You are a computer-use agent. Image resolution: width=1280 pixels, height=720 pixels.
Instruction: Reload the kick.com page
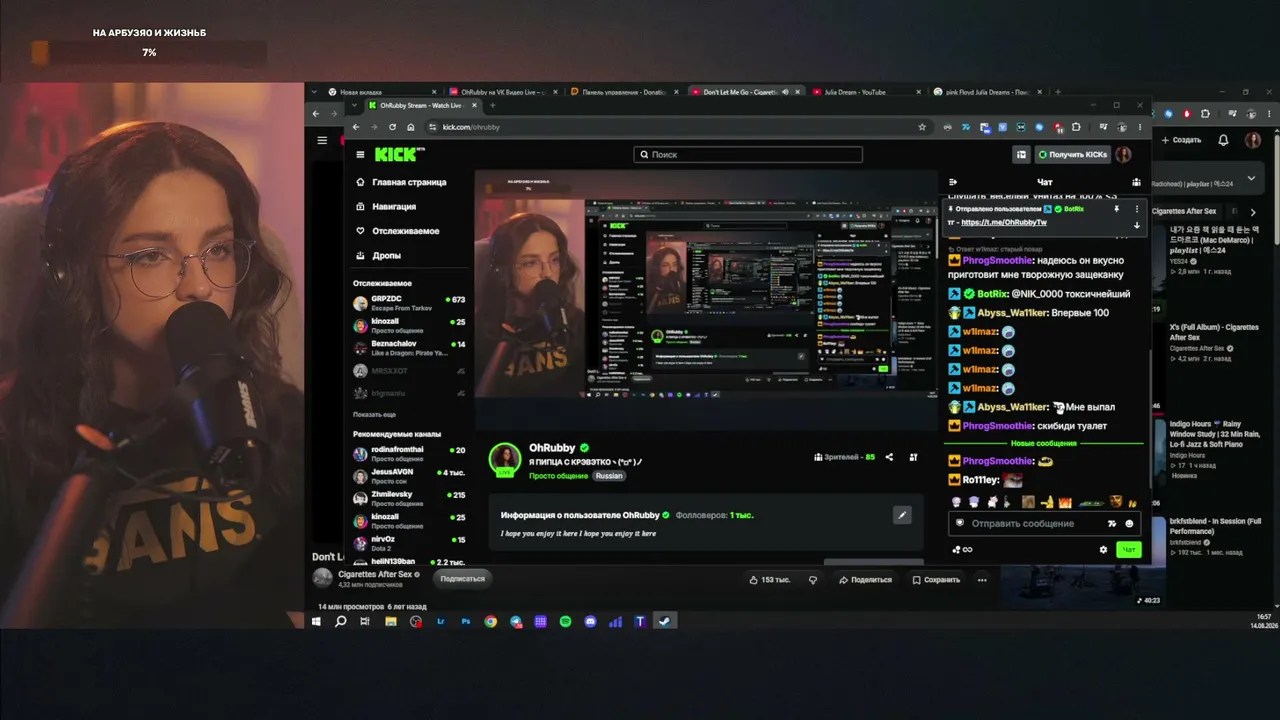[x=392, y=127]
